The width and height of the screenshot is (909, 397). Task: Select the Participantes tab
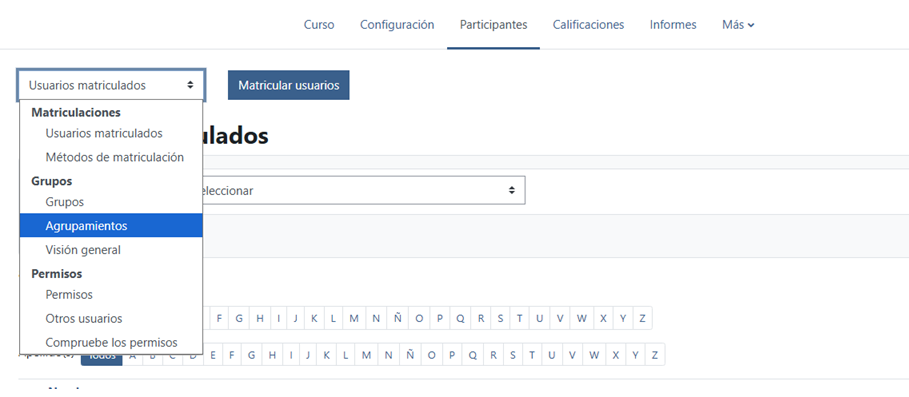pyautogui.click(x=493, y=25)
